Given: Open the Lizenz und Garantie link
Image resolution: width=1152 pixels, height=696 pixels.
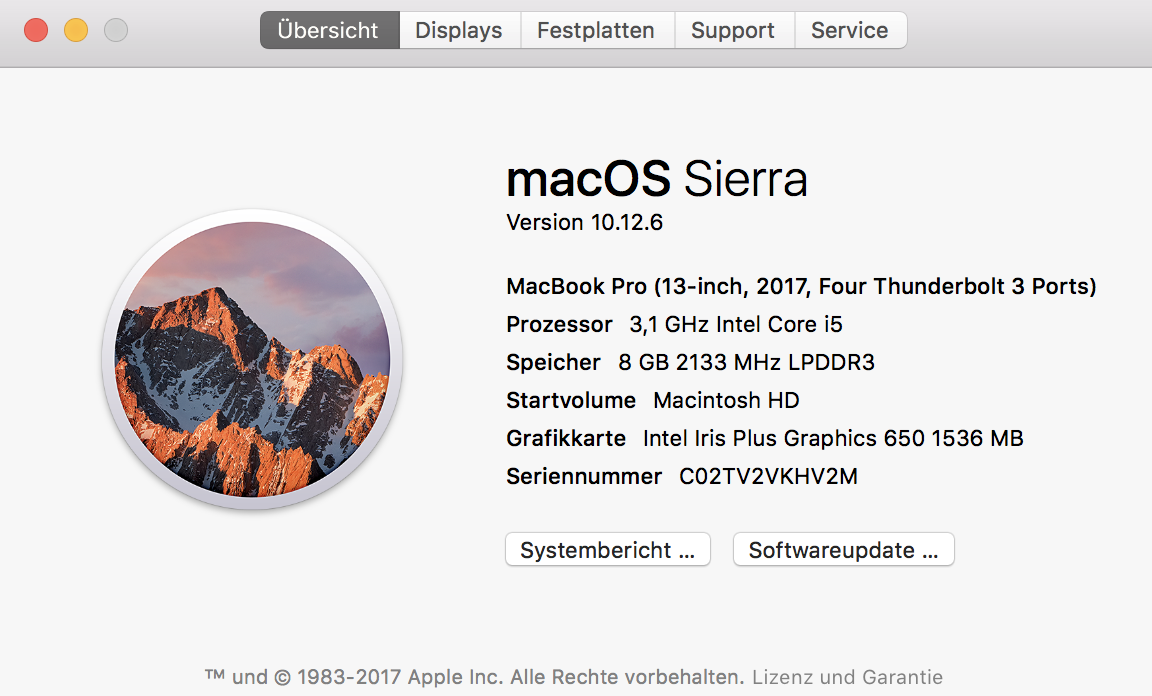Looking at the screenshot, I should coord(847,677).
